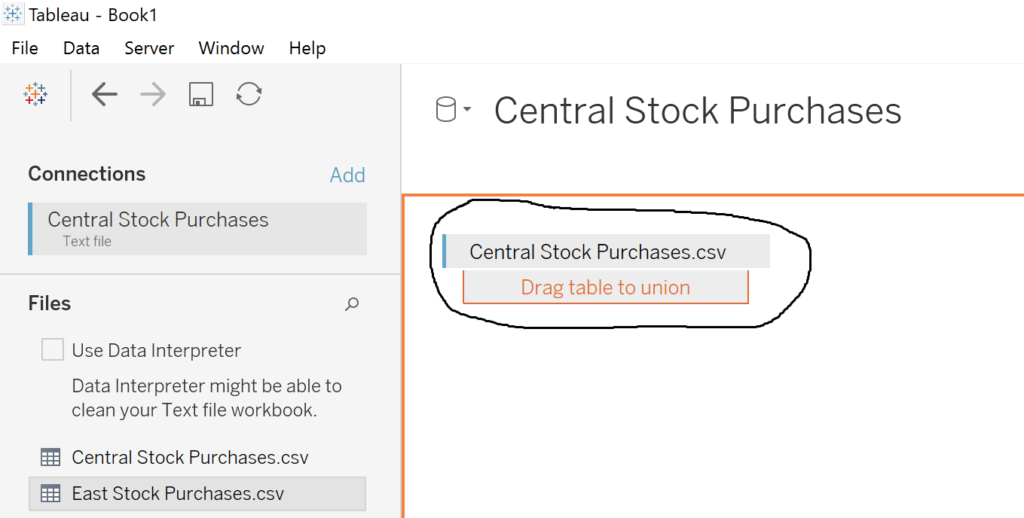Go back using the left arrow icon
Screen dimensions: 1024x518
click(x=104, y=95)
